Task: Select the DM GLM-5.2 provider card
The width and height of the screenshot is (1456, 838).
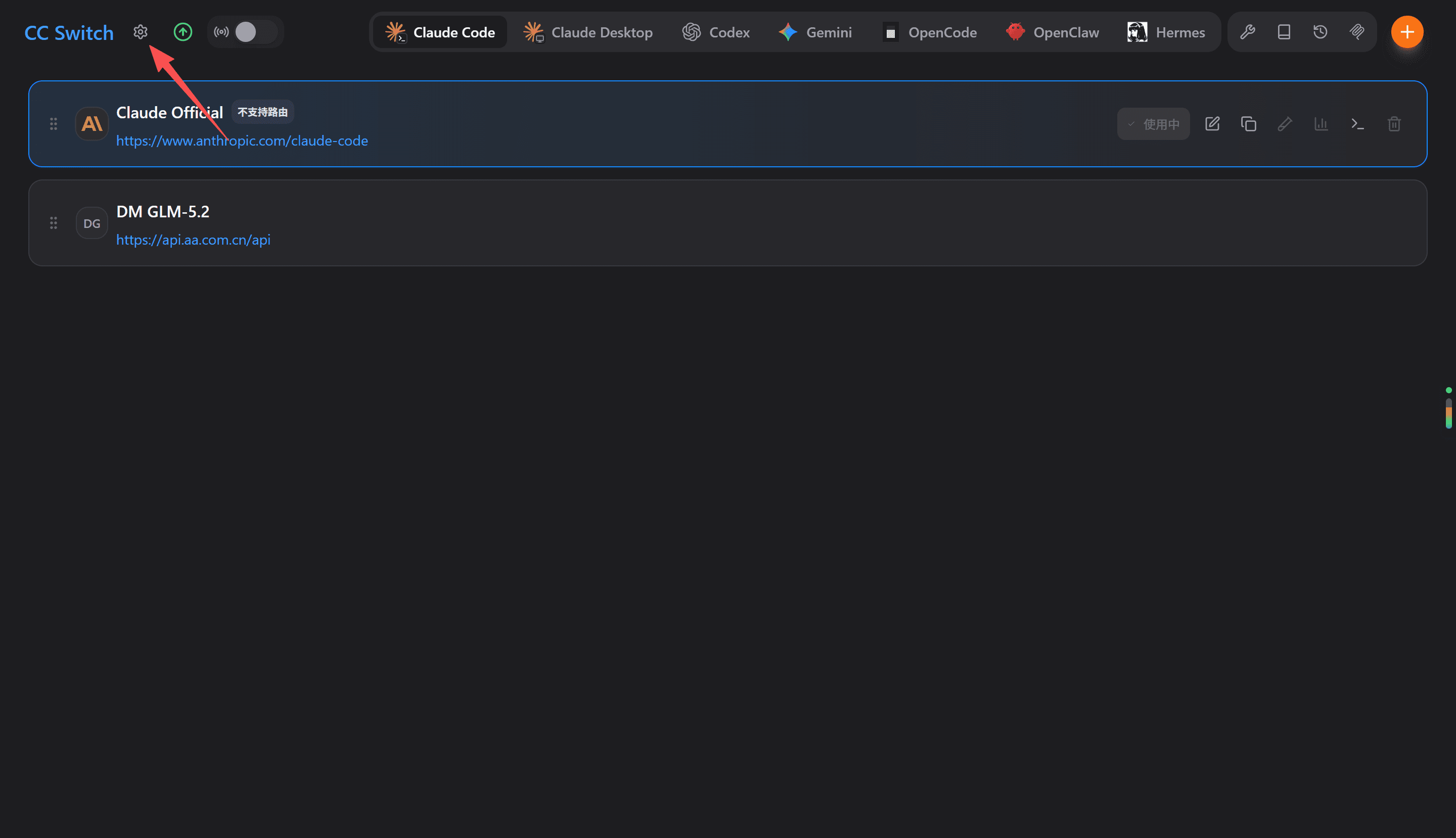Action: tap(727, 223)
